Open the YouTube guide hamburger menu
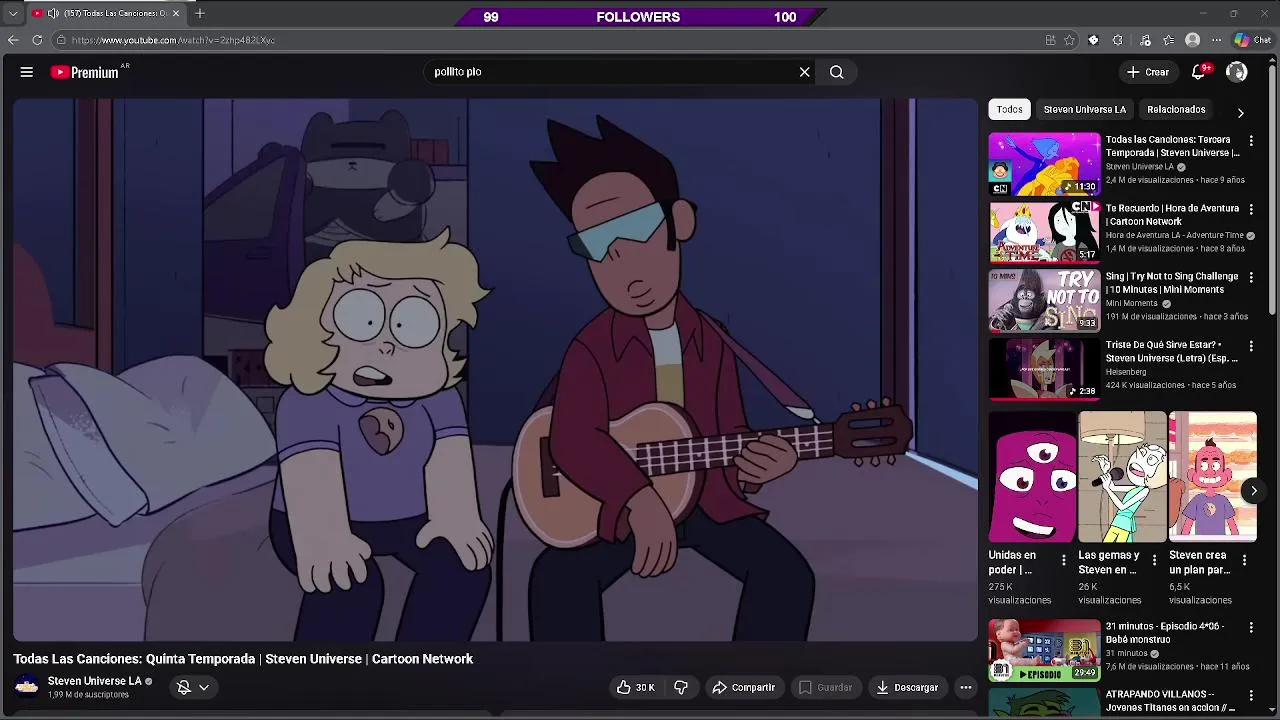Viewport: 1280px width, 720px height. 27,72
